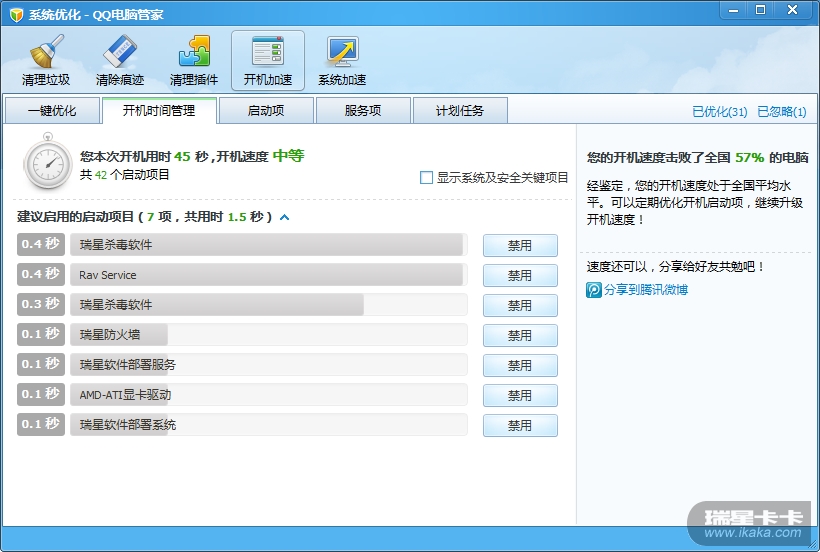
Task: Select the 开机时间管理 tab
Action: pyautogui.click(x=159, y=110)
